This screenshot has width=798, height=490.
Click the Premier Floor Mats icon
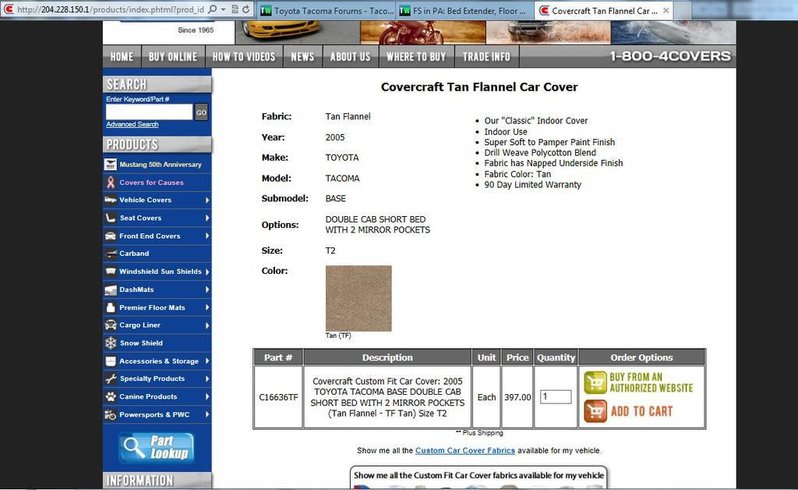point(110,307)
